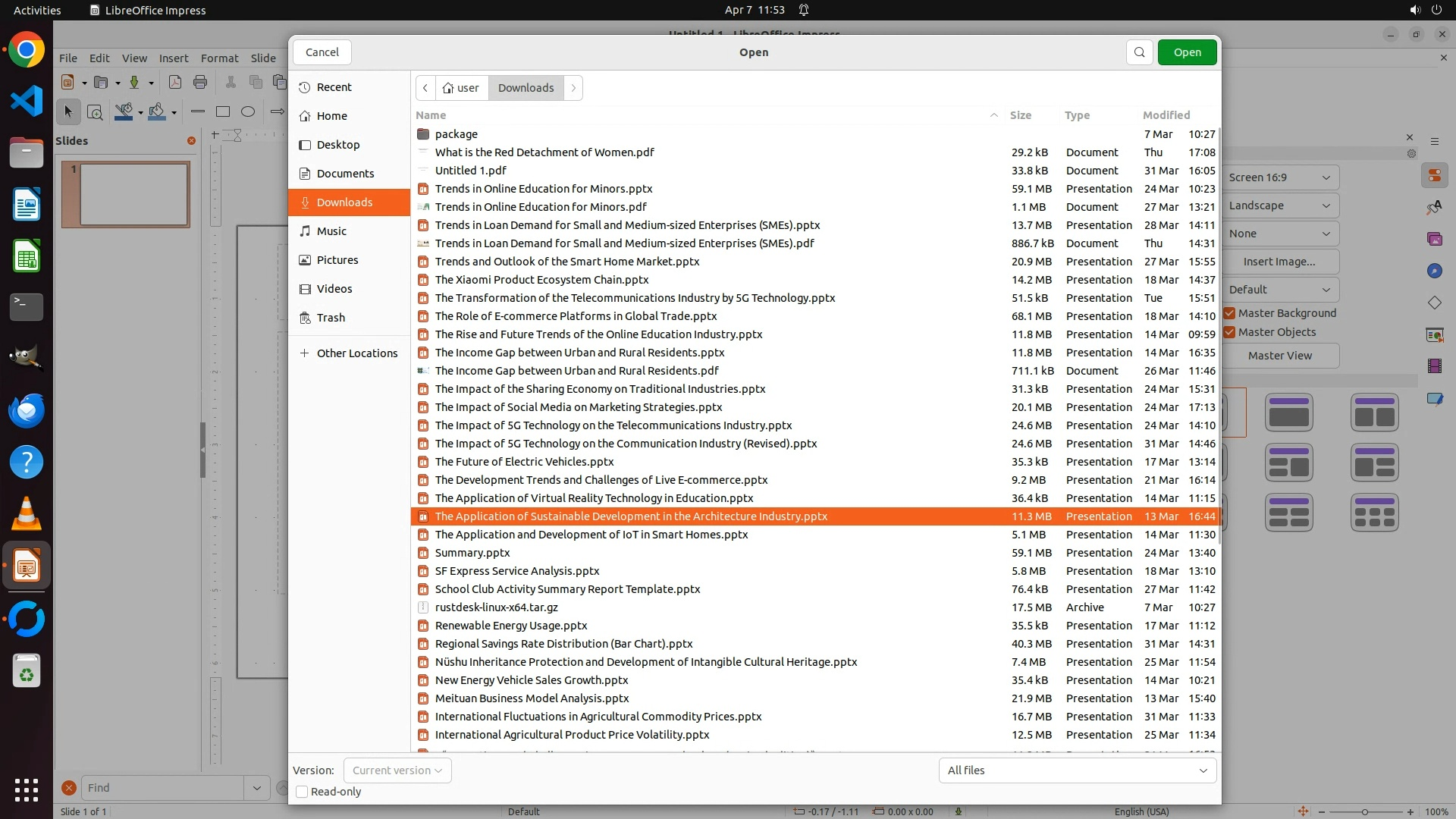
Task: Launch VLC media player from dock
Action: (27, 514)
